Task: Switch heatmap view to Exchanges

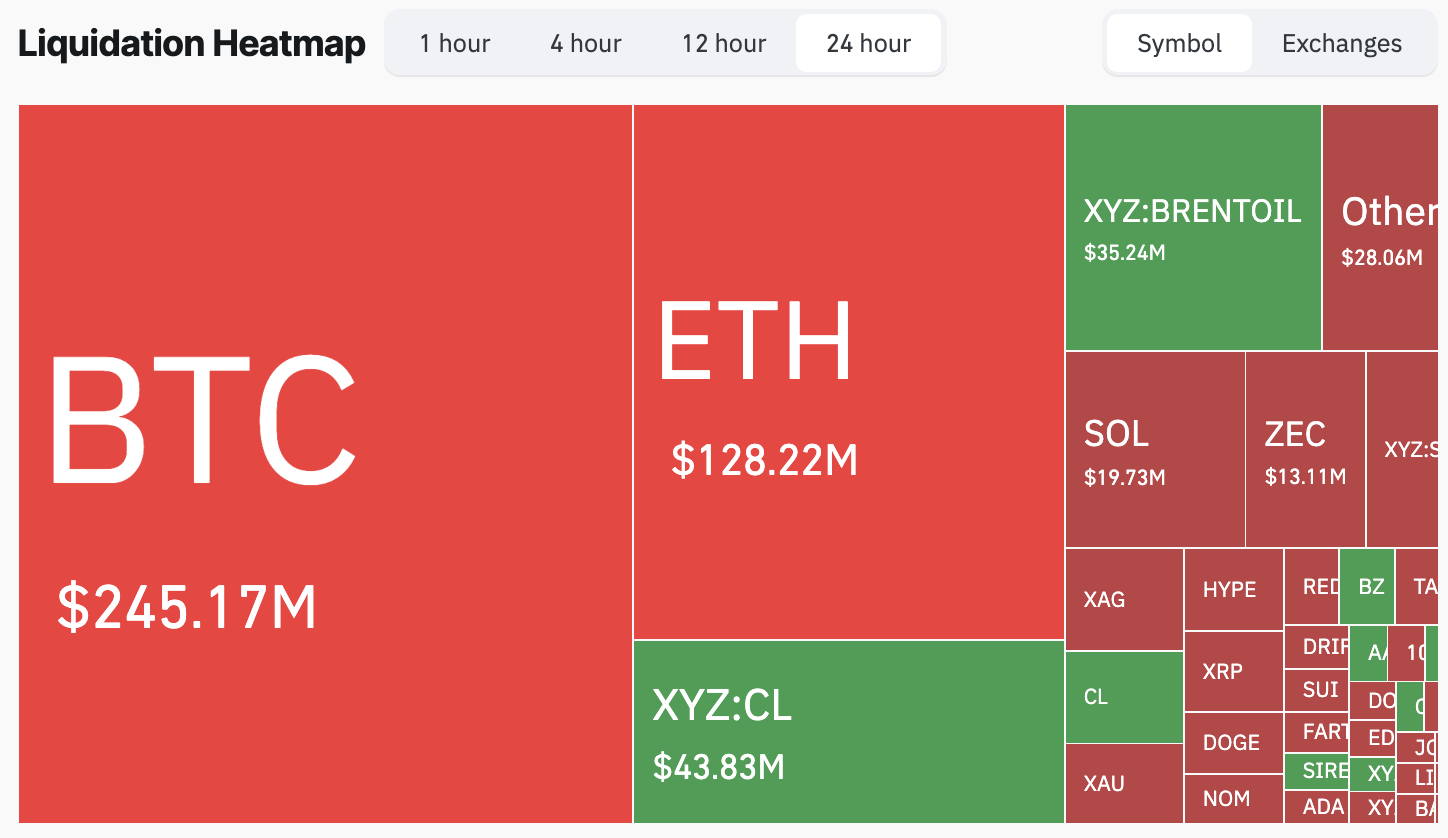Action: [1341, 44]
